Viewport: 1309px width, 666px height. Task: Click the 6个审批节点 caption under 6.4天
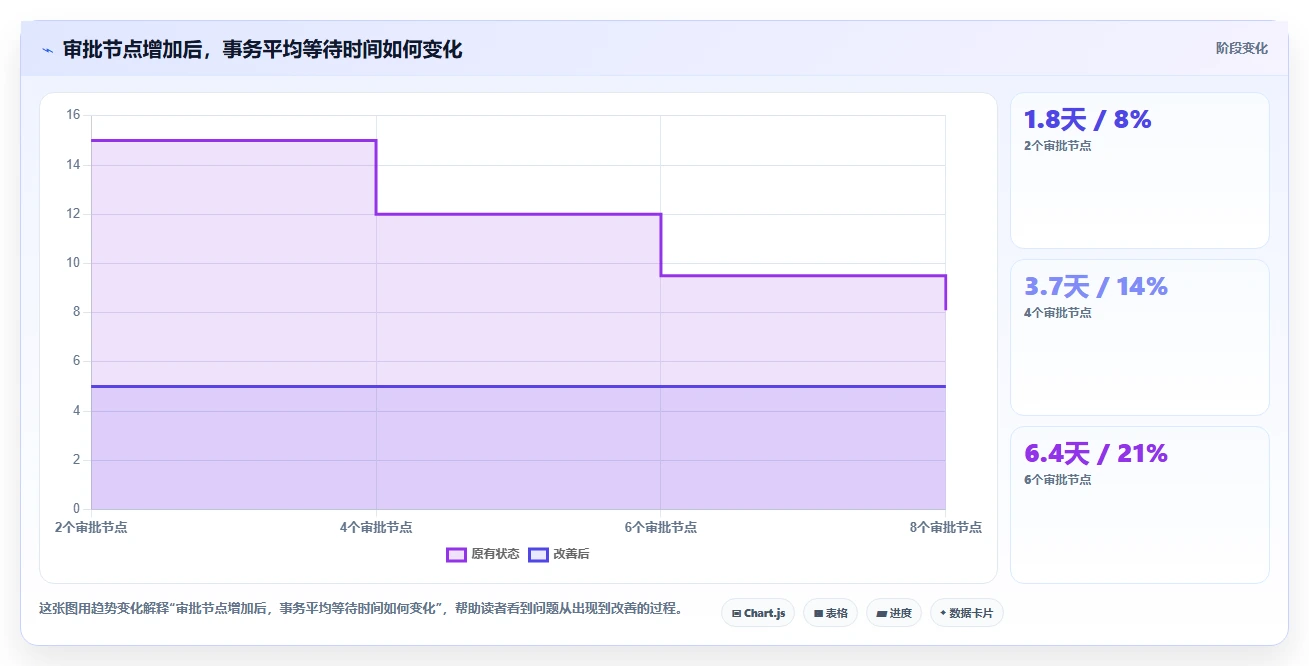(1058, 480)
